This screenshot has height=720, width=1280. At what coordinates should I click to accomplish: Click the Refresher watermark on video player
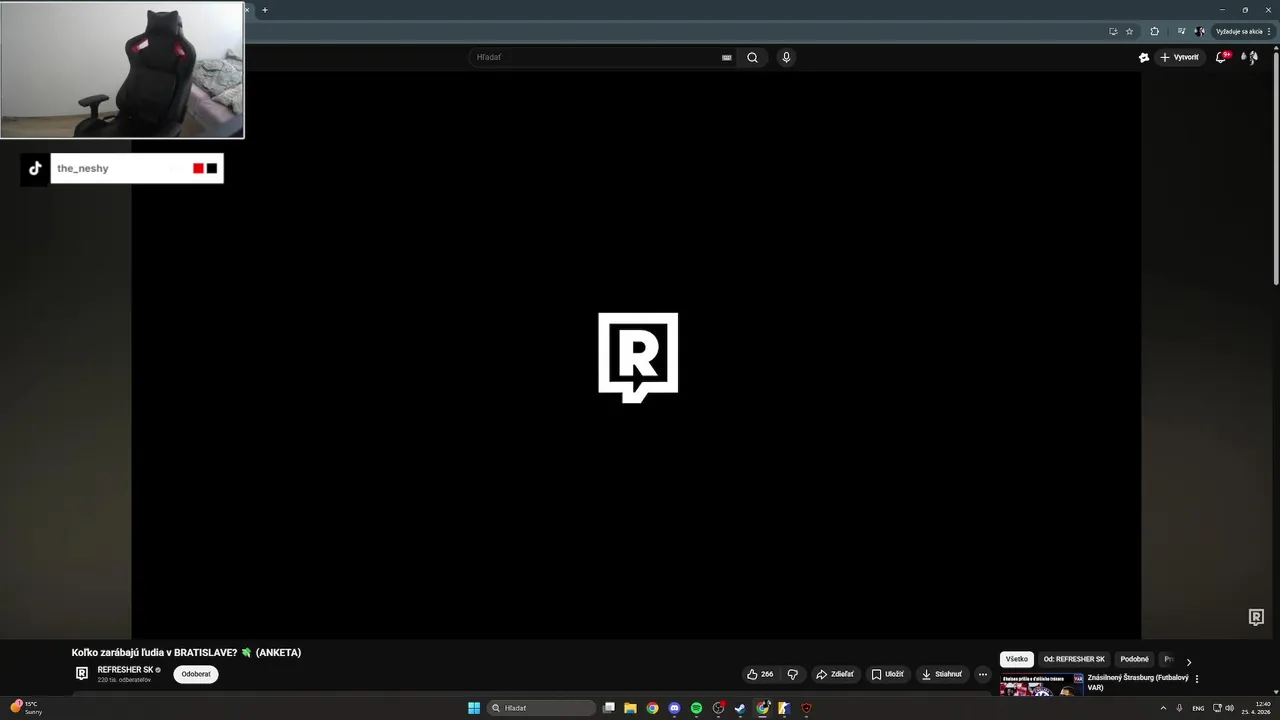coord(1256,617)
